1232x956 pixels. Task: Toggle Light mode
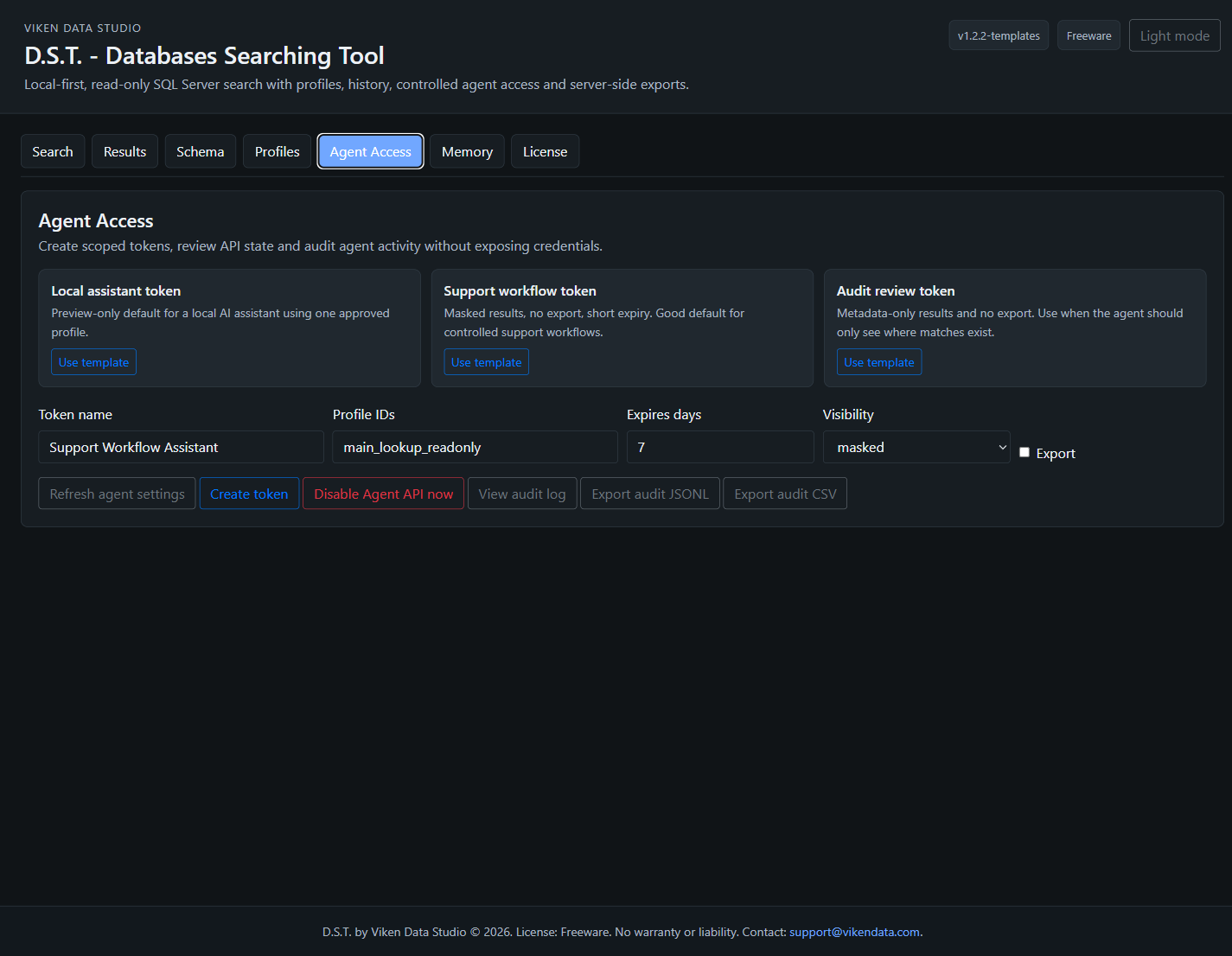tap(1174, 35)
